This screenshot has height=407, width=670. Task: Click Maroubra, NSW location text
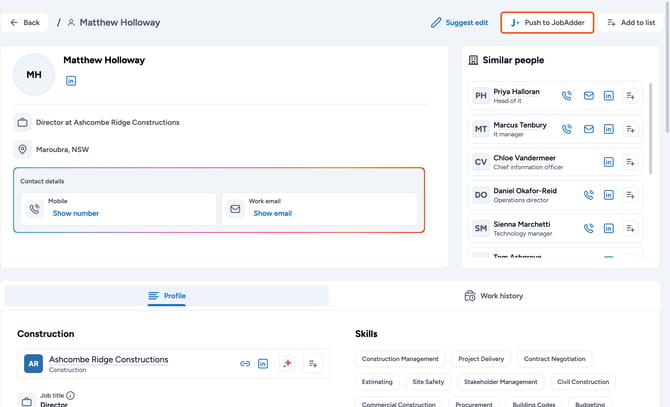pyautogui.click(x=62, y=149)
